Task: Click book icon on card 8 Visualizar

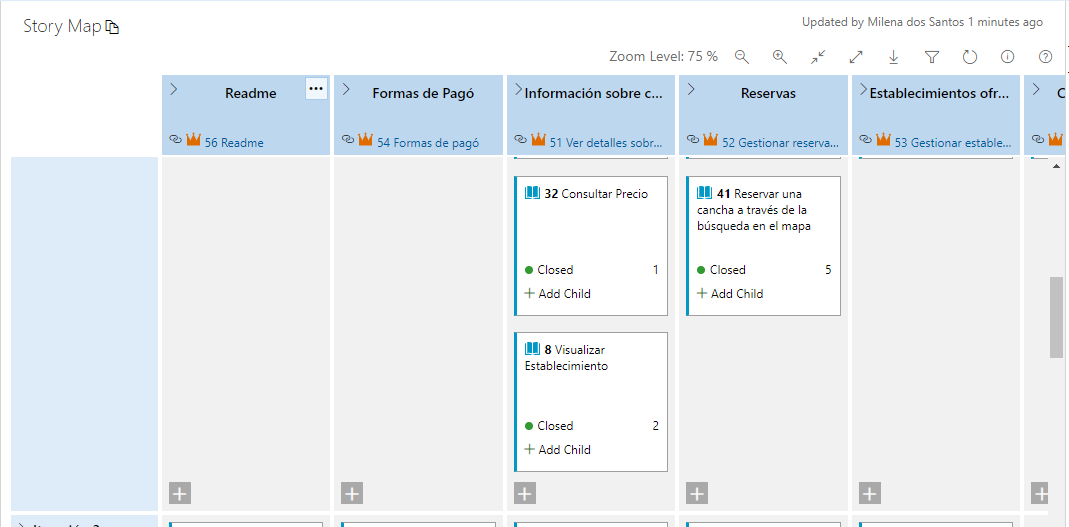Action: point(532,349)
